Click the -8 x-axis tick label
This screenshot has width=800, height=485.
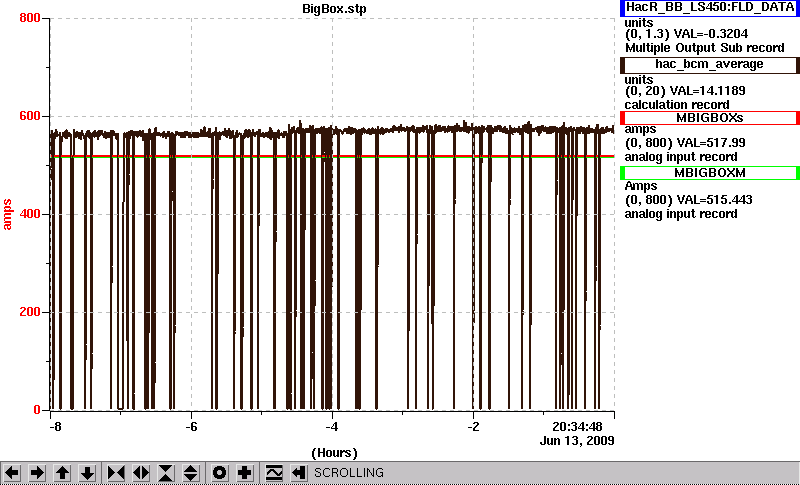tap(55, 426)
